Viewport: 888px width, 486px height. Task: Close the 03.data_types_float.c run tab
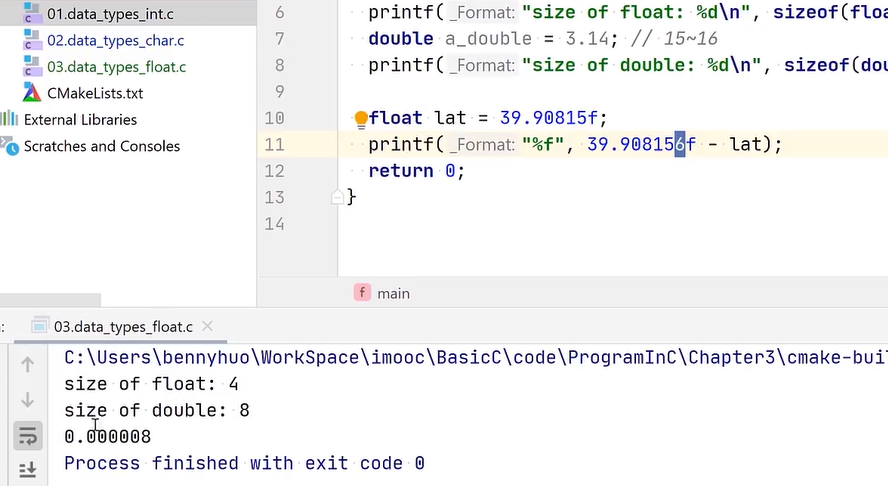(x=207, y=326)
